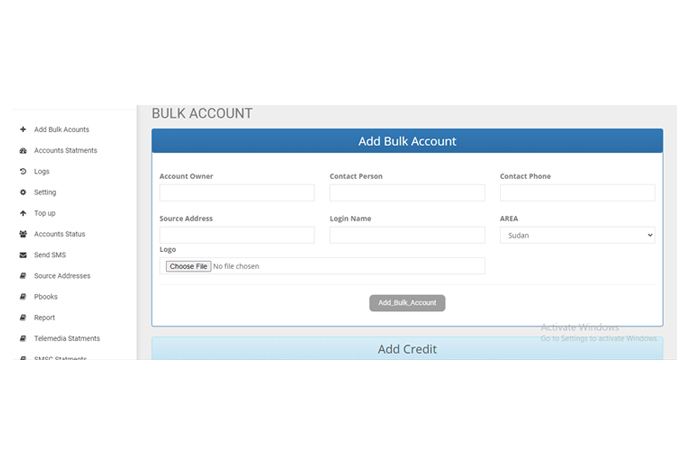Click the book icon beside Source Addresses
Screen dimensions: 690x461
23,276
